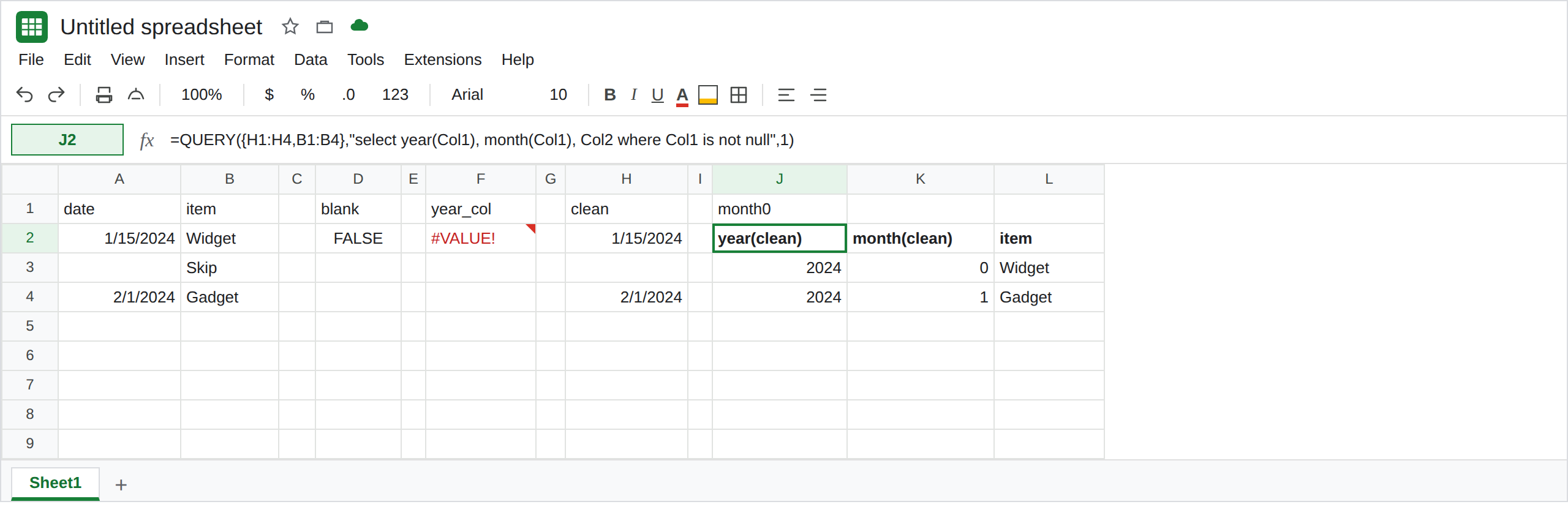The width and height of the screenshot is (1568, 507).
Task: Switch to the Sheet1 tab
Action: (55, 483)
